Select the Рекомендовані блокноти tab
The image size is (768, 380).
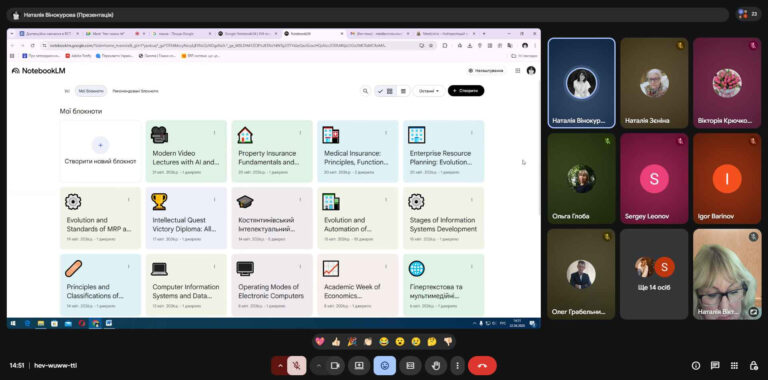point(135,91)
